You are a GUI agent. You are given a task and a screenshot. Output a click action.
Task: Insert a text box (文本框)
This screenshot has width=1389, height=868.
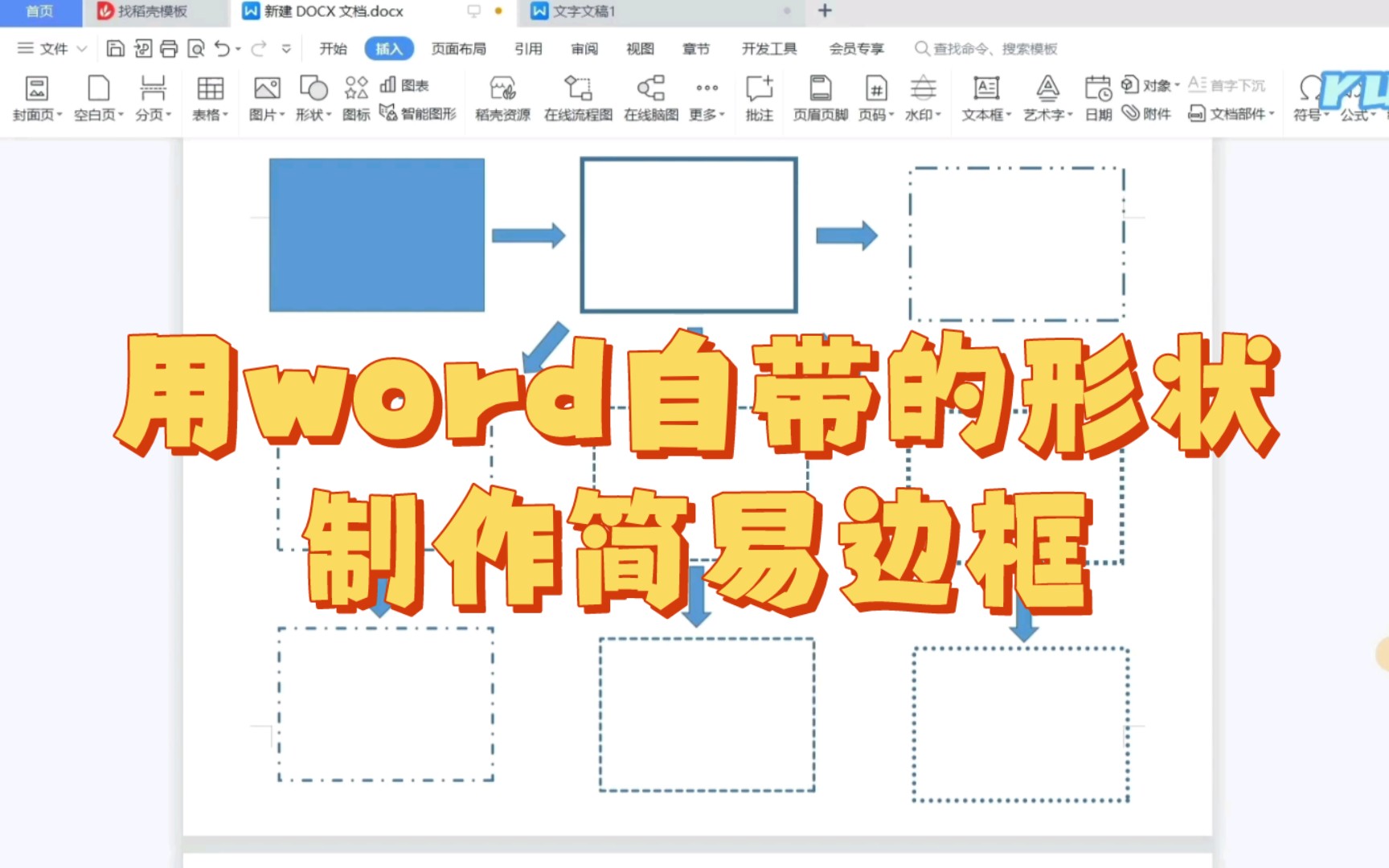coord(986,98)
